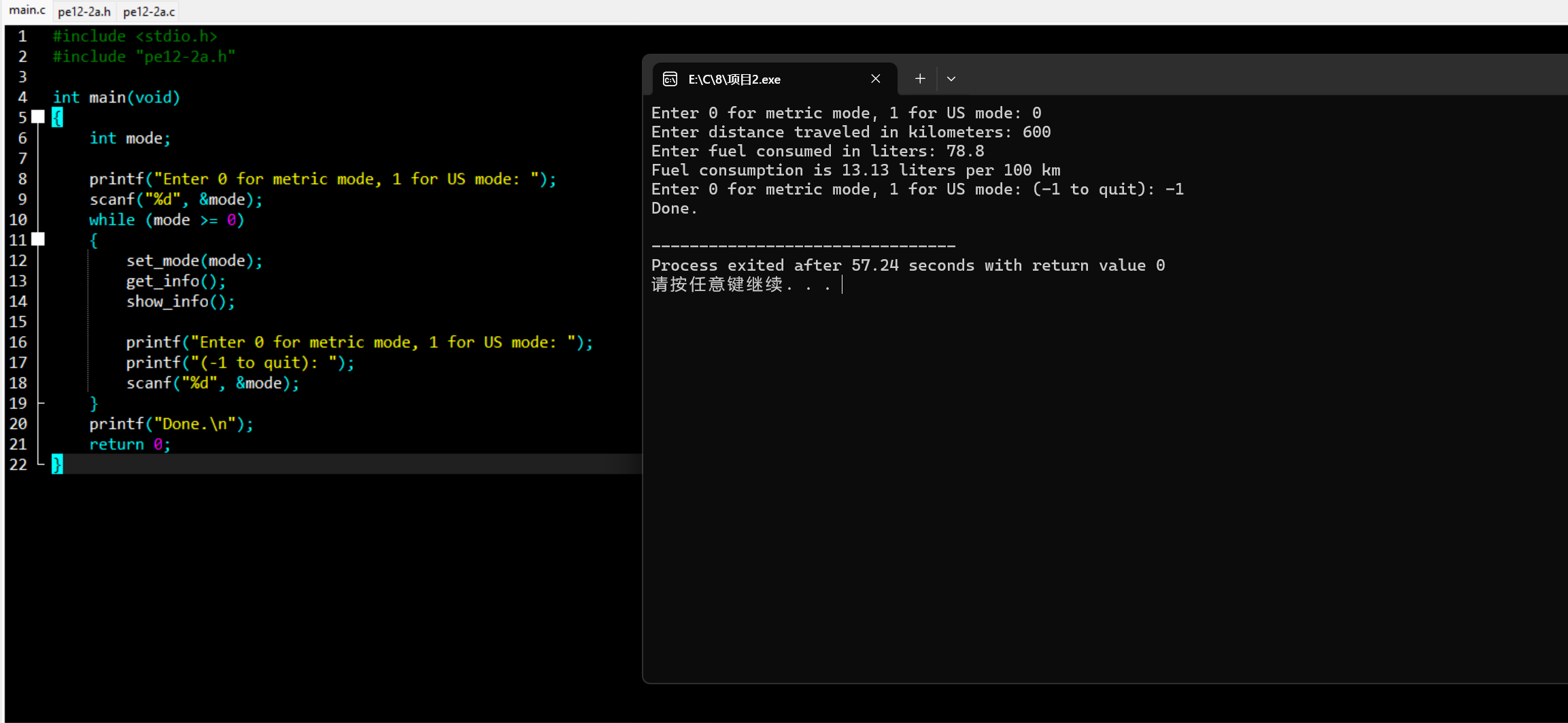Click 'Process exited after 57.24 seconds' line
The image size is (1568, 723).
(908, 265)
